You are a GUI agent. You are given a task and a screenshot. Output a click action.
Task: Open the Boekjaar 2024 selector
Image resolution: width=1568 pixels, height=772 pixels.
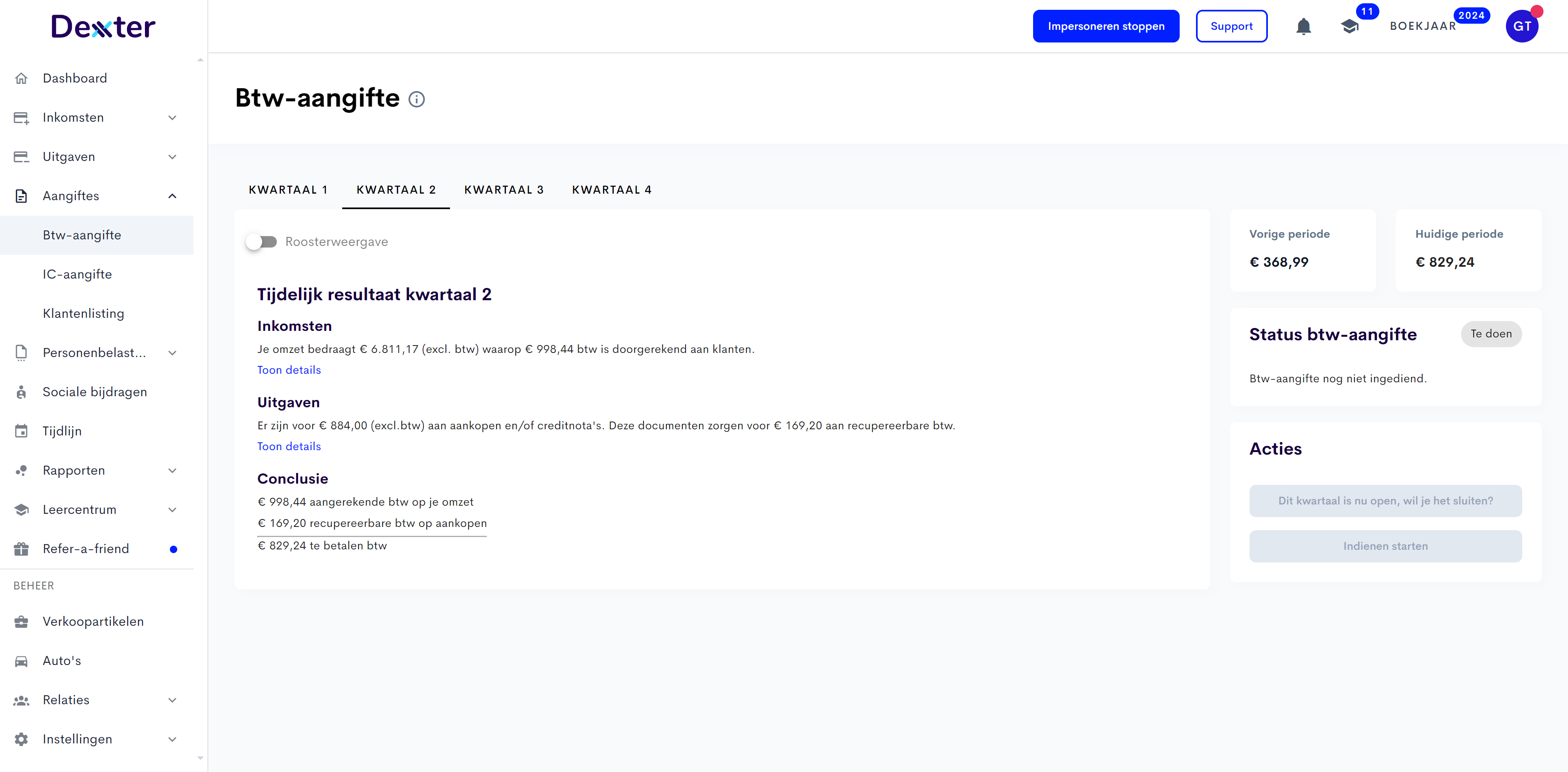(1423, 27)
